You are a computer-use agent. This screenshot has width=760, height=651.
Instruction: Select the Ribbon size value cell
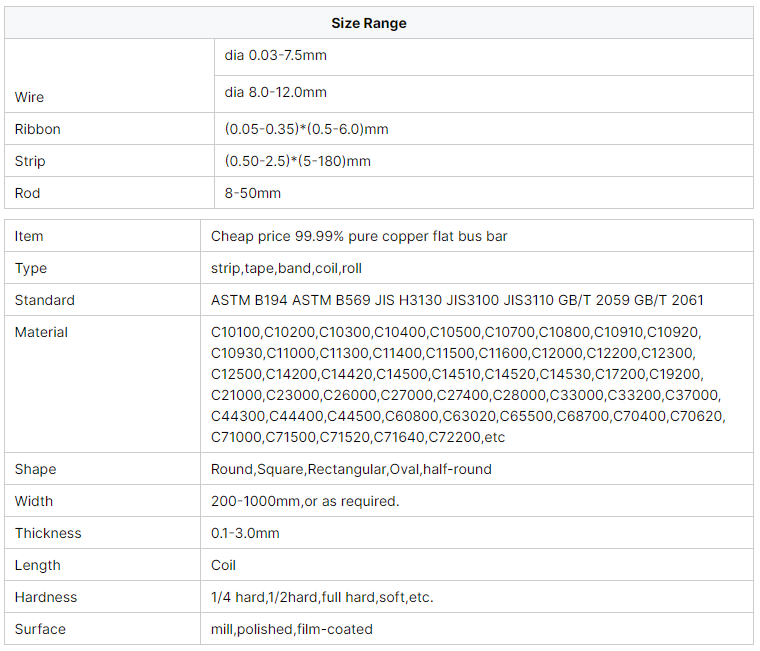point(484,128)
